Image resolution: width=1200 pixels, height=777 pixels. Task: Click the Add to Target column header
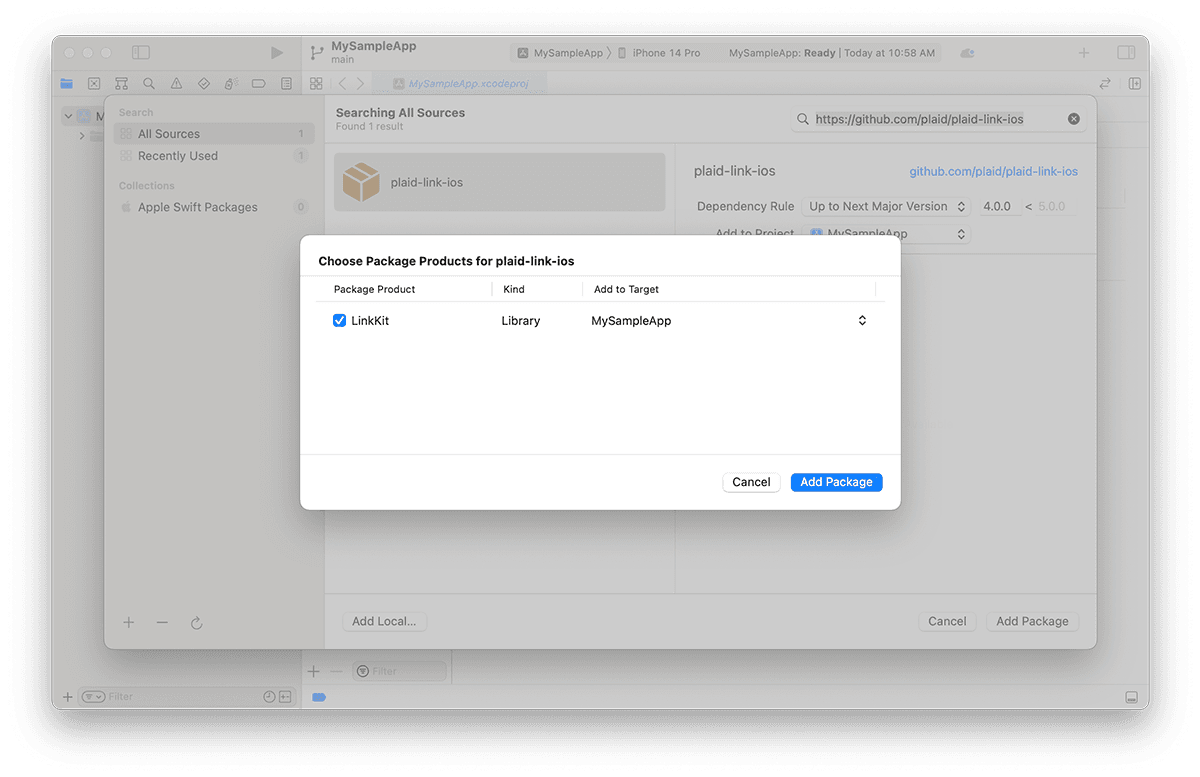click(626, 289)
